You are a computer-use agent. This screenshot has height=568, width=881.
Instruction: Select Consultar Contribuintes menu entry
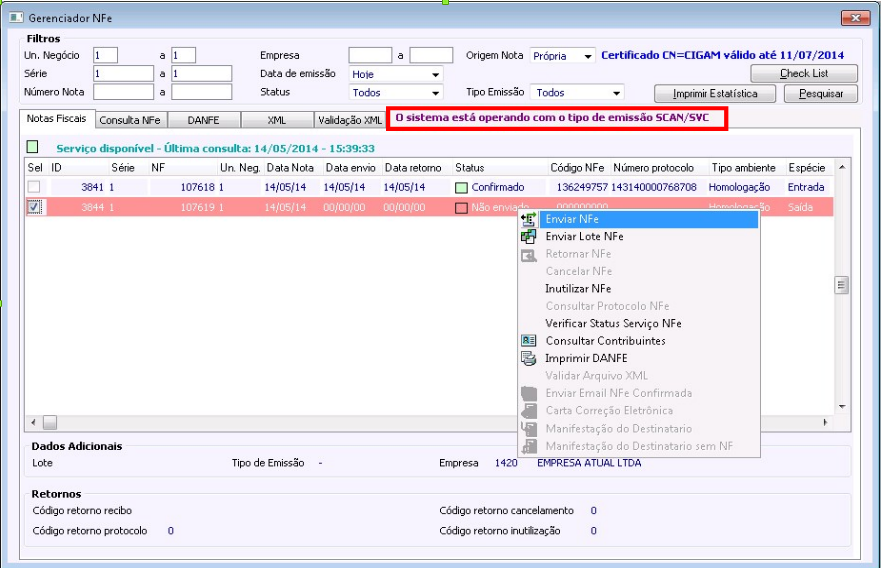(639, 341)
